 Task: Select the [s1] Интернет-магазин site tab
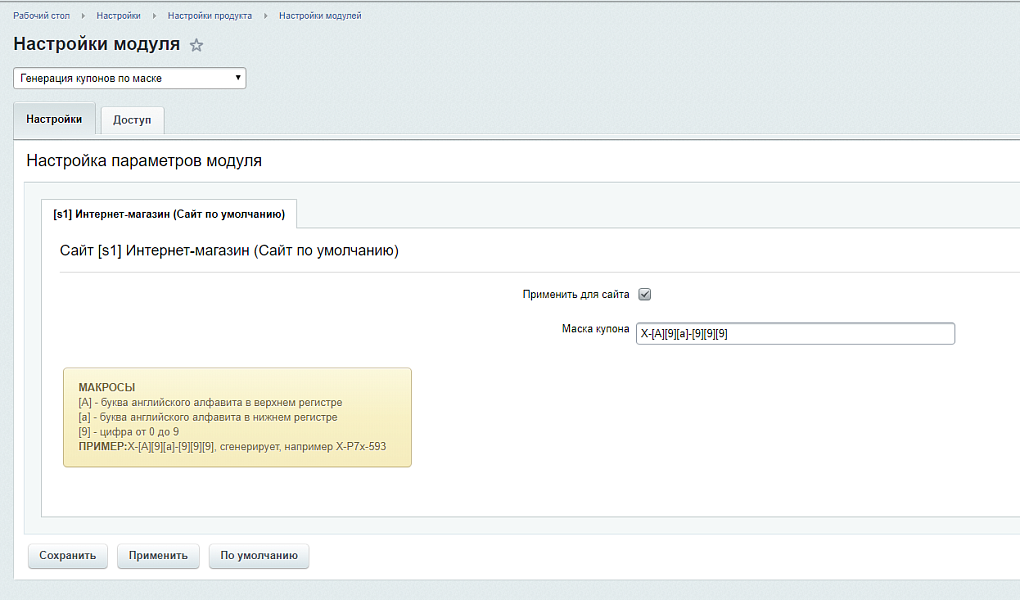point(169,214)
